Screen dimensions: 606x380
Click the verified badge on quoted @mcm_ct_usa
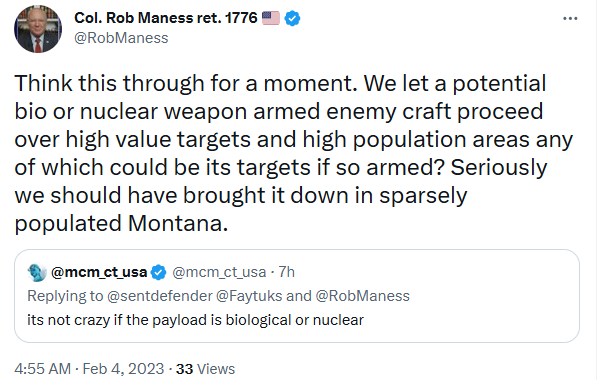click(x=158, y=273)
